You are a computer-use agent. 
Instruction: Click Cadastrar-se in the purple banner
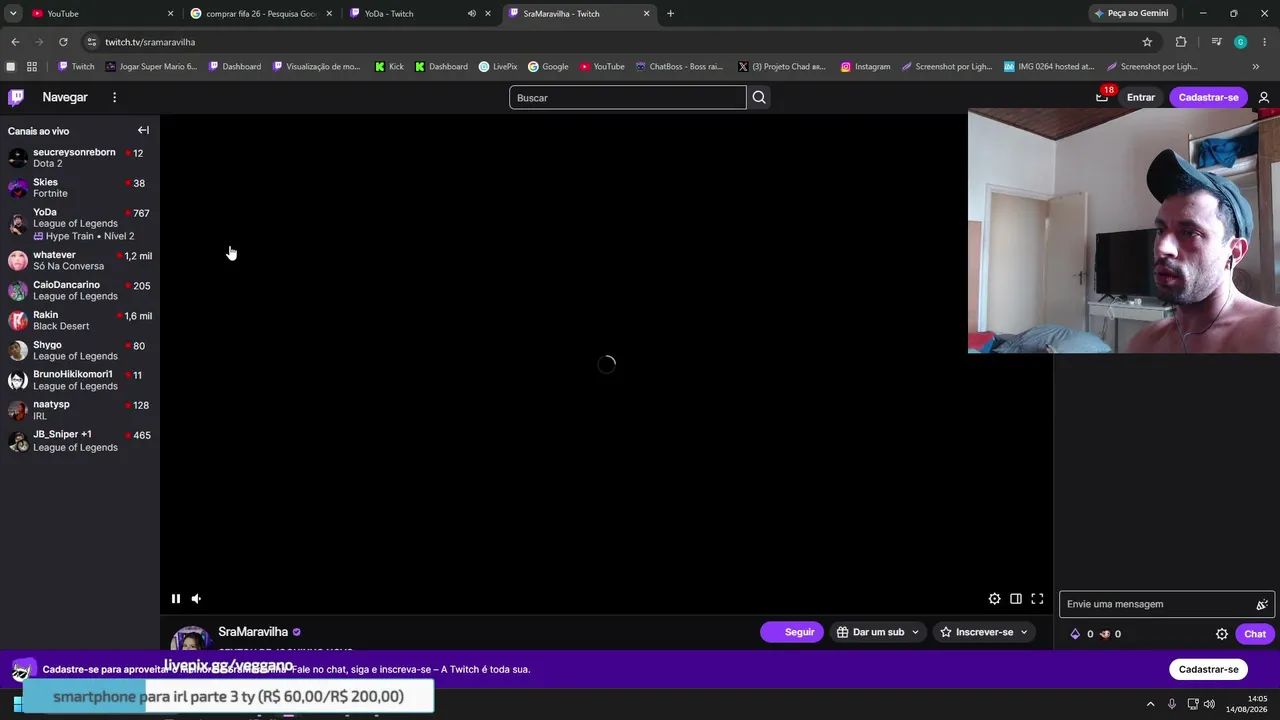pos(1208,669)
